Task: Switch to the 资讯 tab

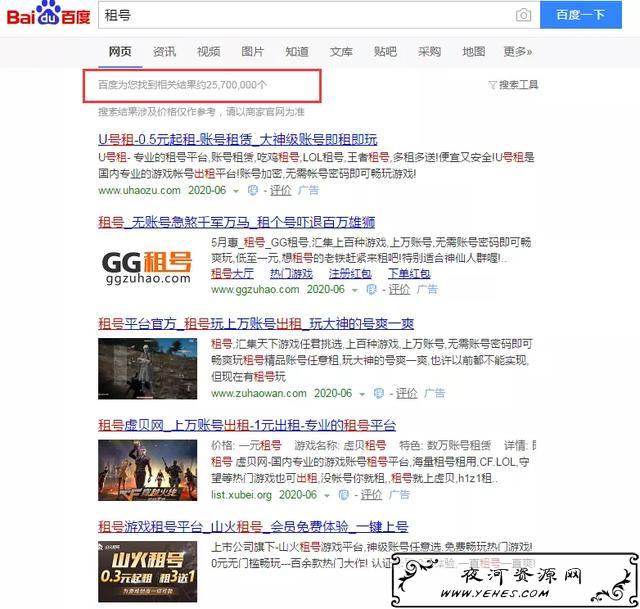Action: [x=164, y=51]
